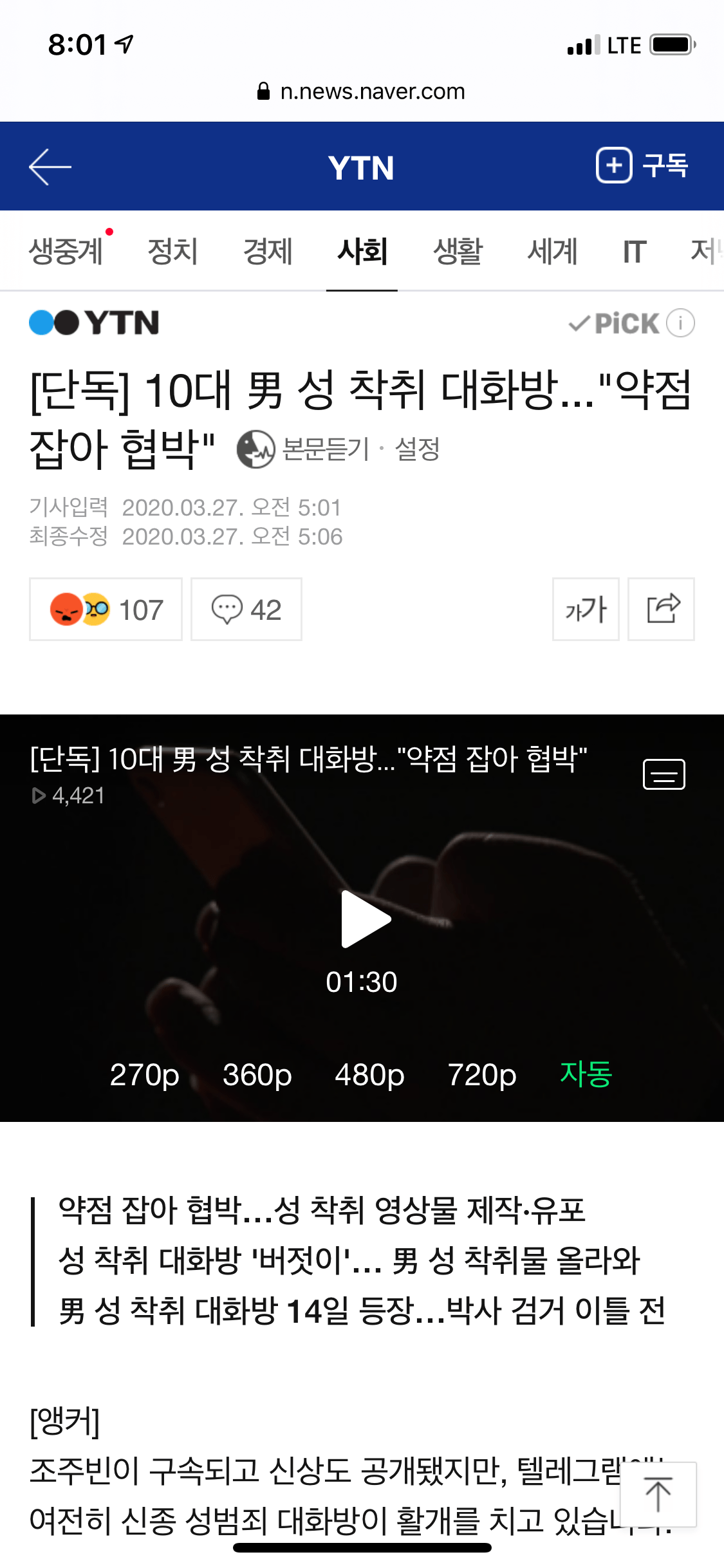
Task: Choose 자동 automatic video quality
Action: [586, 1074]
